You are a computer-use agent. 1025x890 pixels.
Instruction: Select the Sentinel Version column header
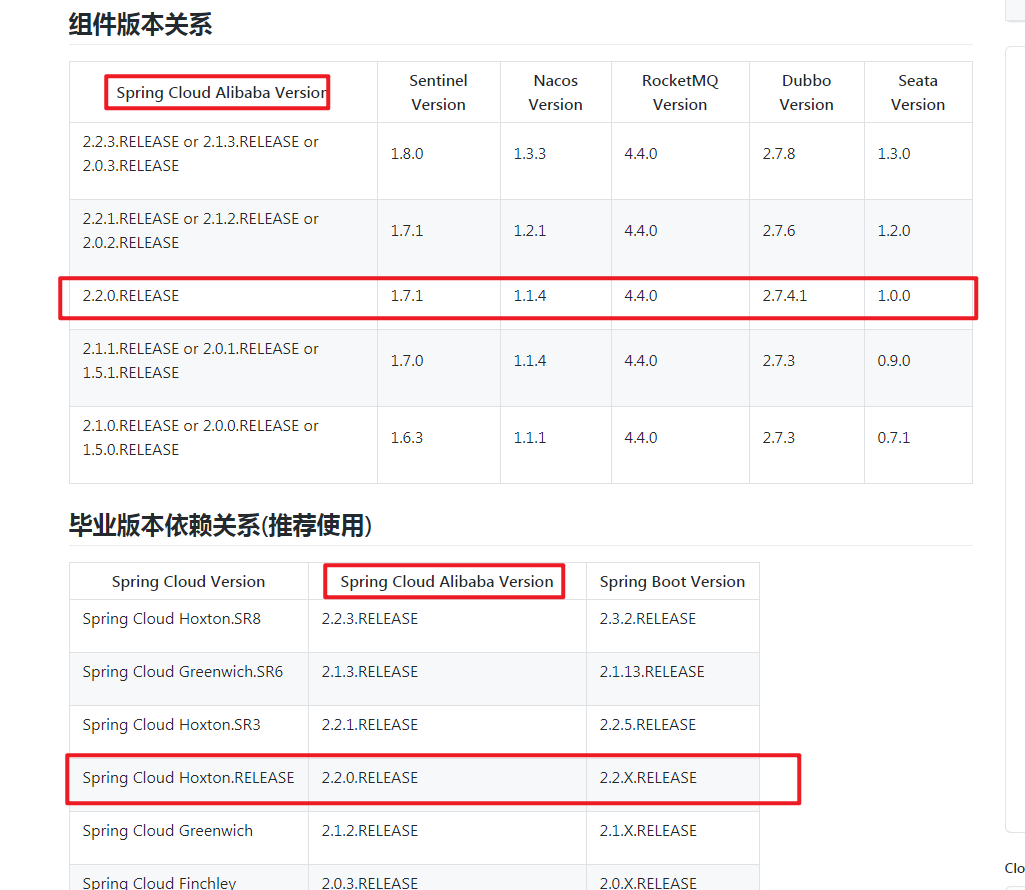438,92
